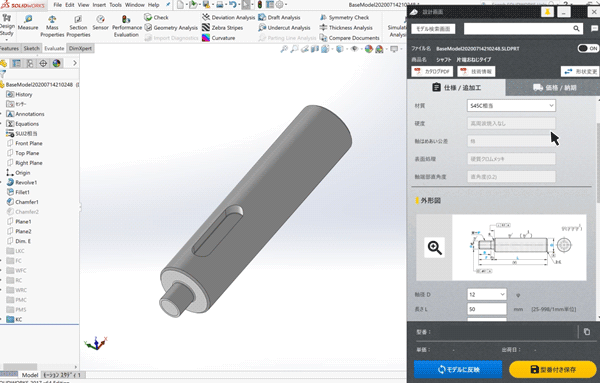600x383 pixels.
Task: Enable Curvature display
Action: point(218,38)
